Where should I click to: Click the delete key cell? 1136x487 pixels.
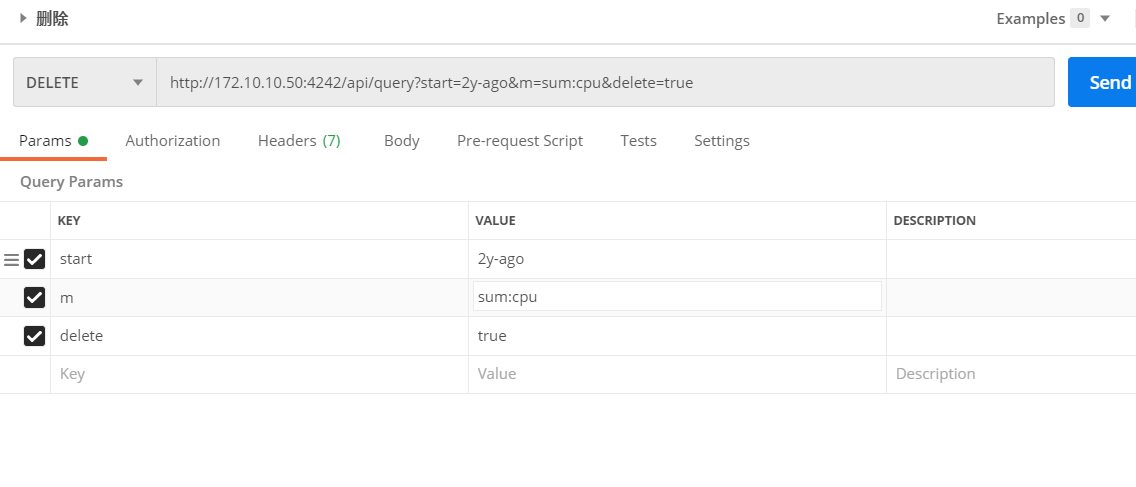coord(259,336)
